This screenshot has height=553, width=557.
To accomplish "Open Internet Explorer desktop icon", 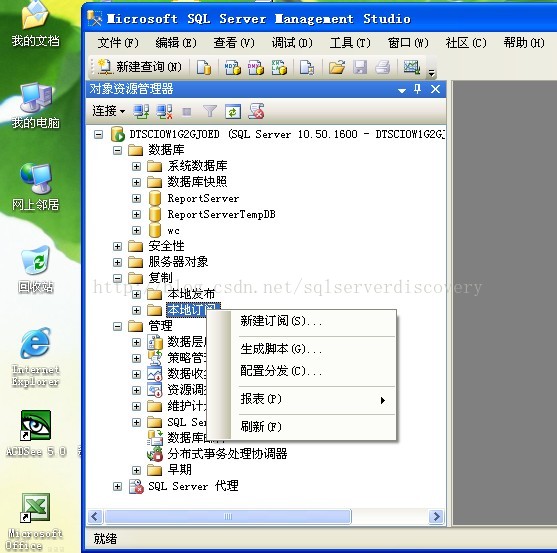I will (x=35, y=357).
